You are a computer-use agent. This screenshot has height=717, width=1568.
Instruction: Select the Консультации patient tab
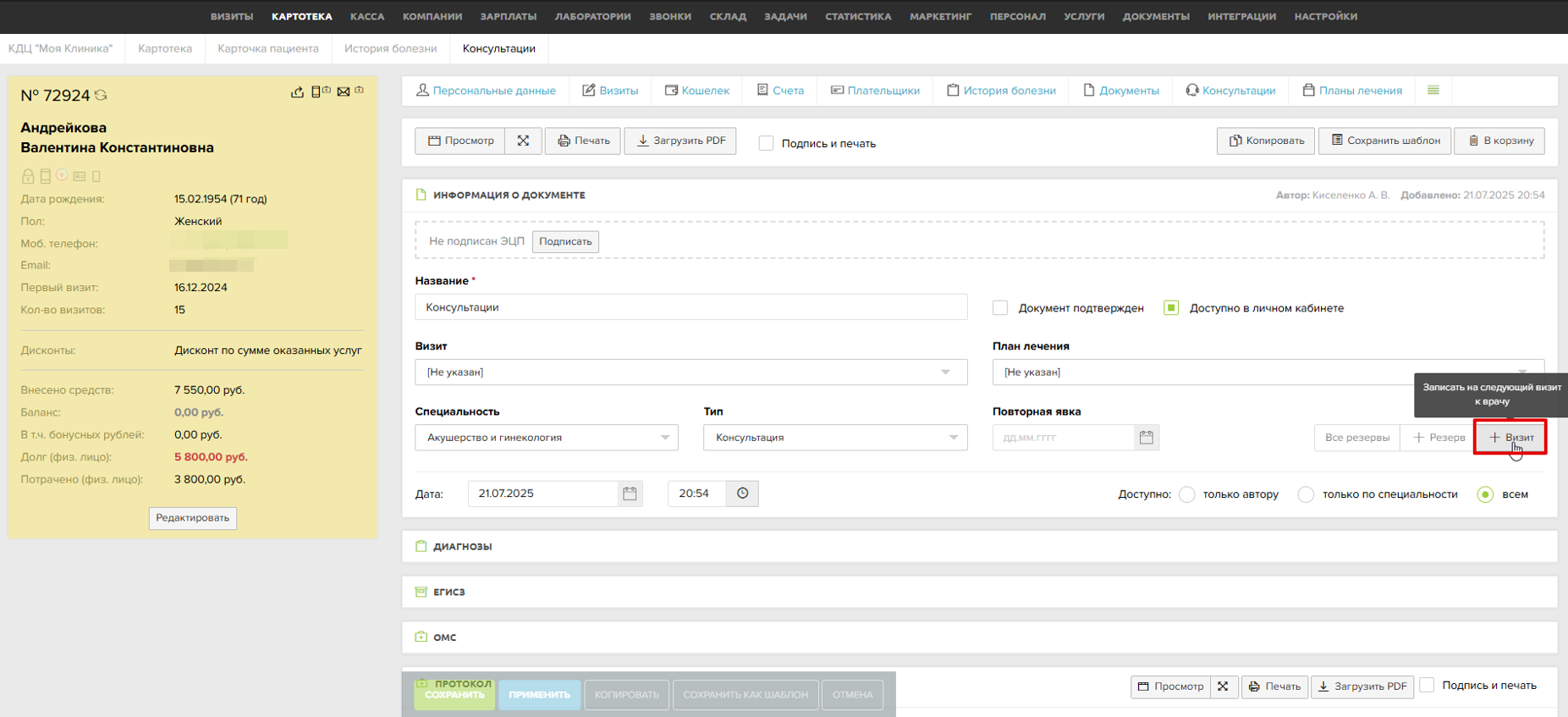(1230, 91)
